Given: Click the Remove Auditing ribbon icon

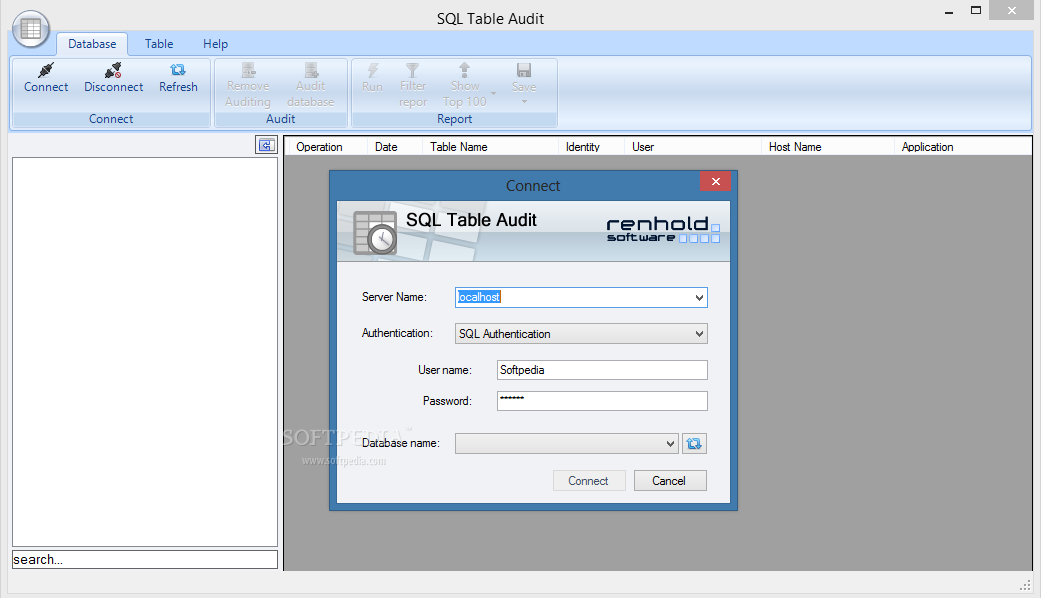Looking at the screenshot, I should click(248, 70).
